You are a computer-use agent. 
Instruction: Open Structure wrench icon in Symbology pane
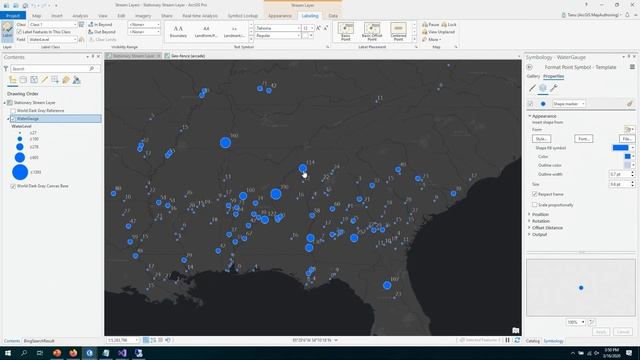[x=554, y=88]
